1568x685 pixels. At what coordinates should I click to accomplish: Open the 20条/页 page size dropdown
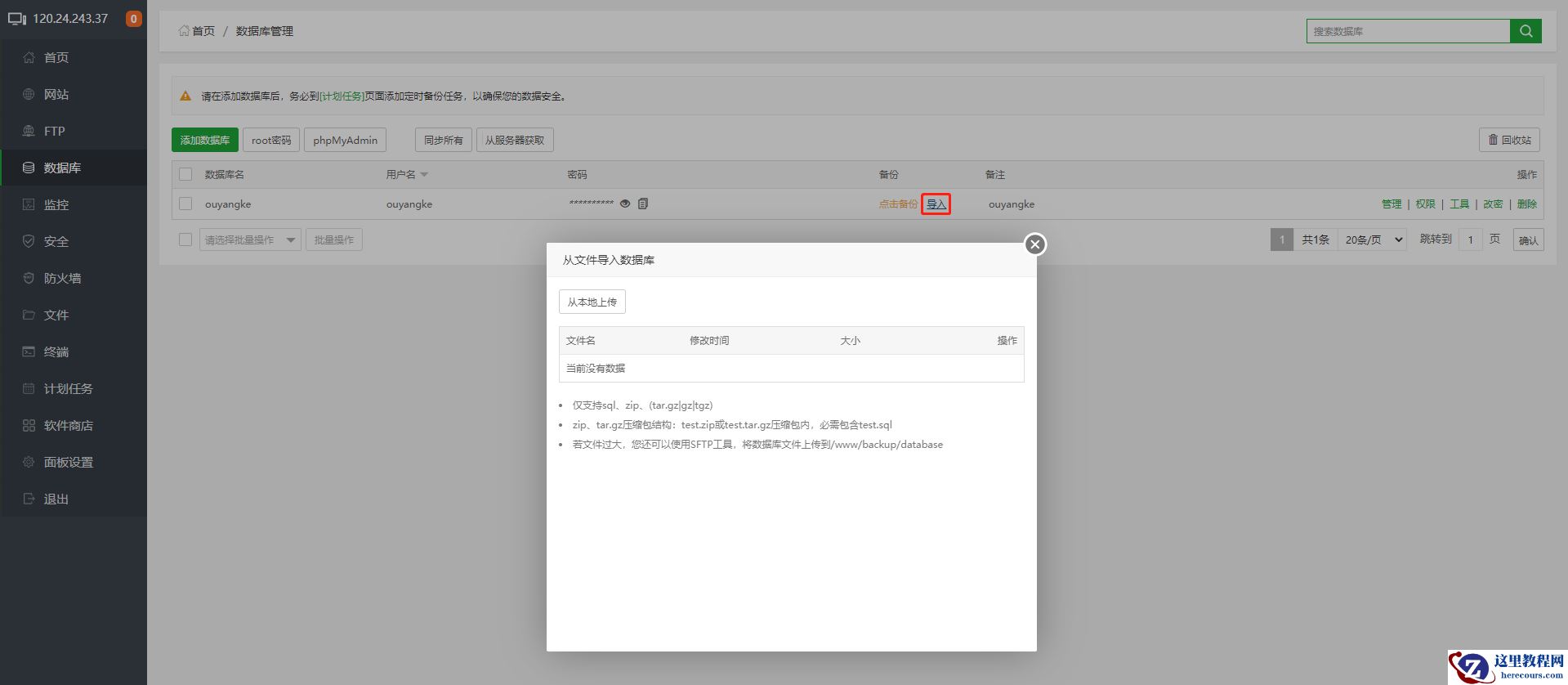point(1372,240)
